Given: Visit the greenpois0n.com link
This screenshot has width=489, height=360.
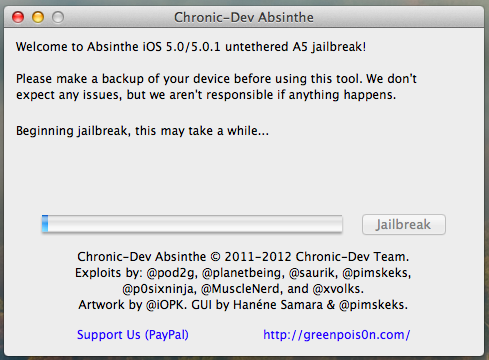Looking at the screenshot, I should click(337, 335).
